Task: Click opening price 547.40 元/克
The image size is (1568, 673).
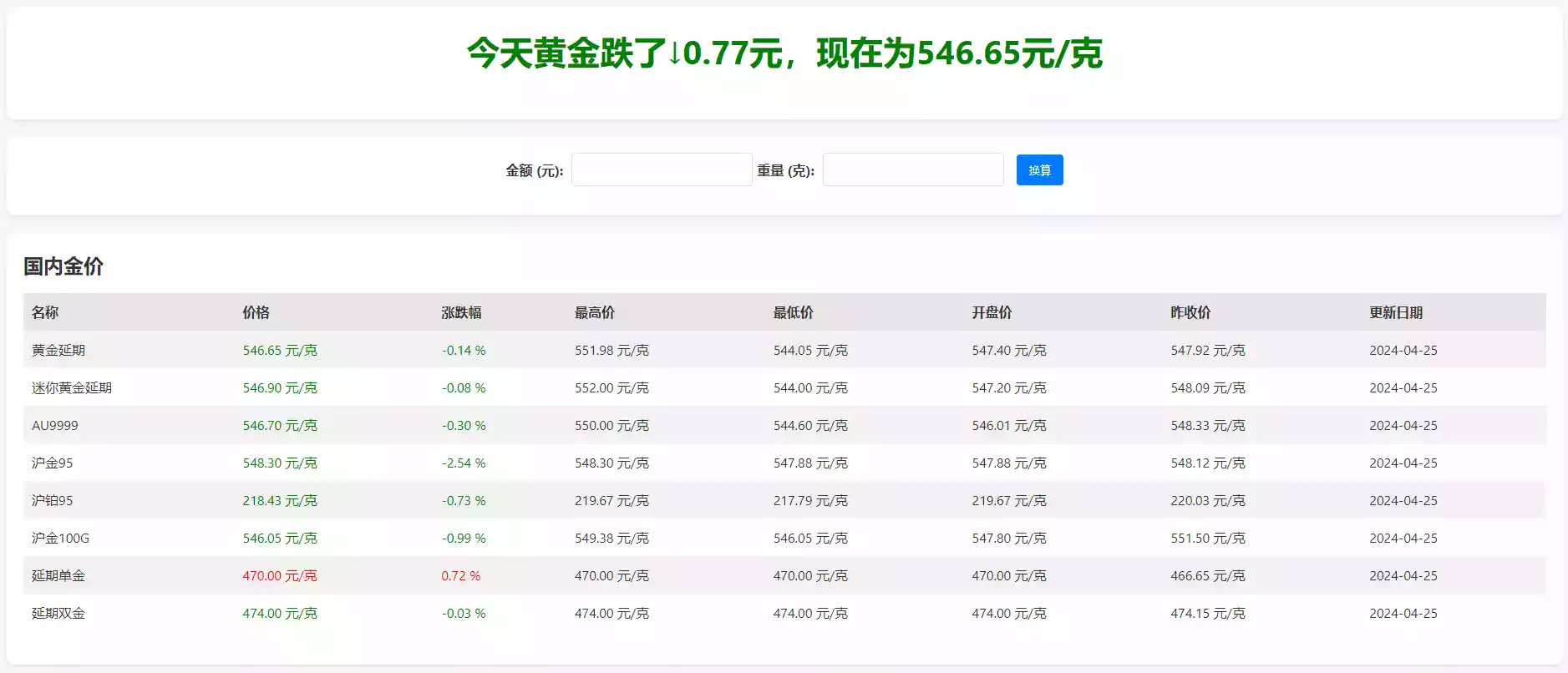Action: click(1009, 350)
